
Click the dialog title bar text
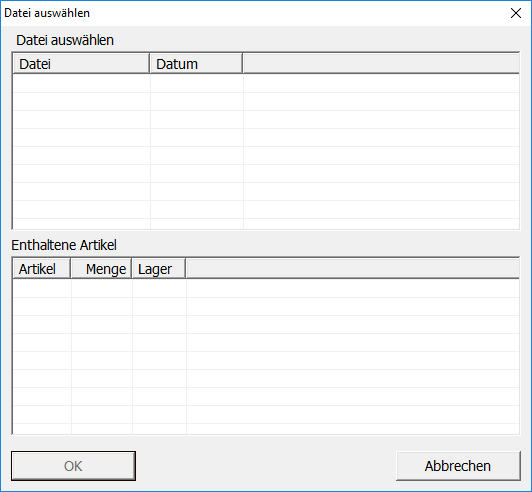coord(47,13)
